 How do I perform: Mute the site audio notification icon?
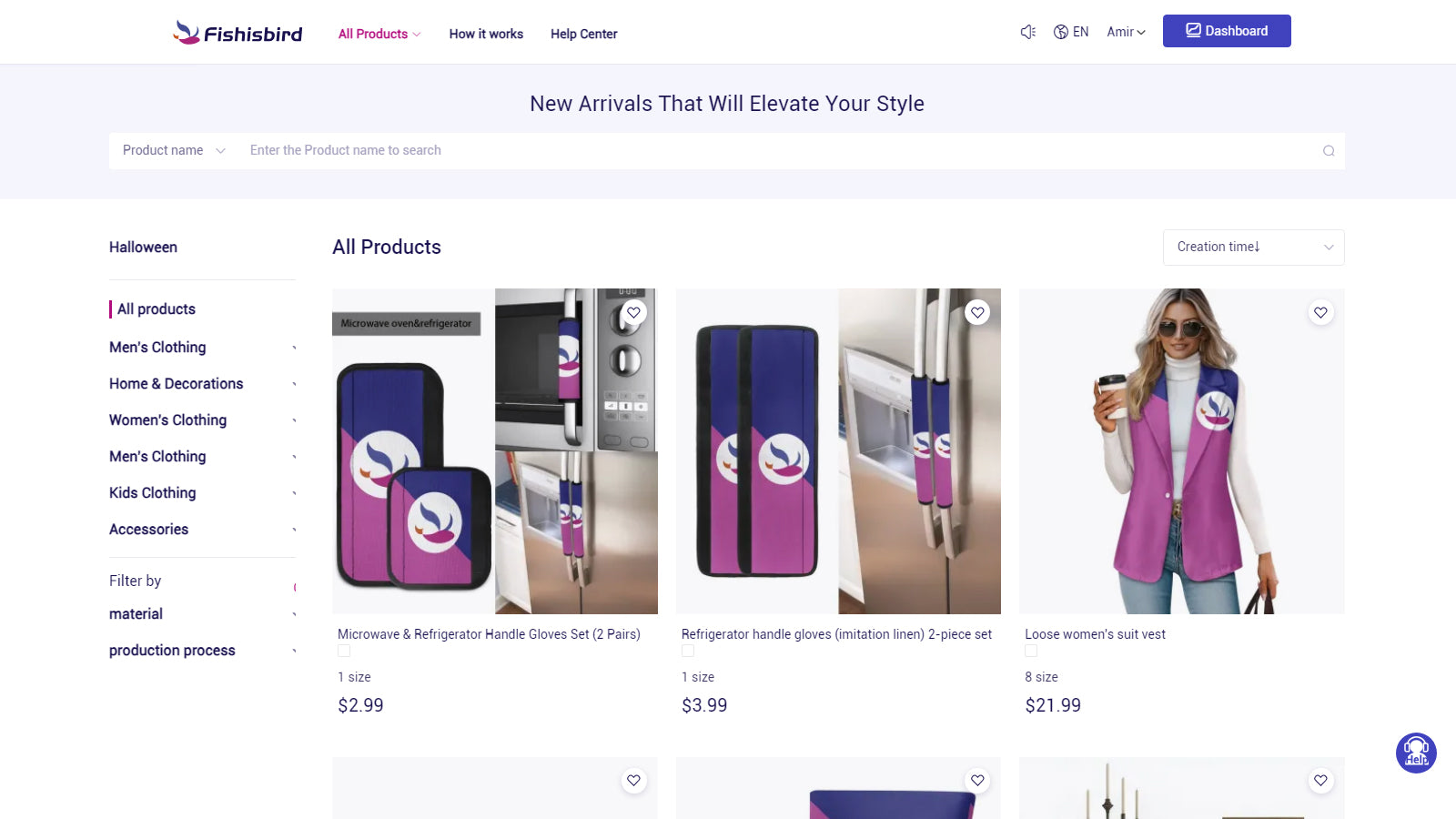click(1027, 31)
